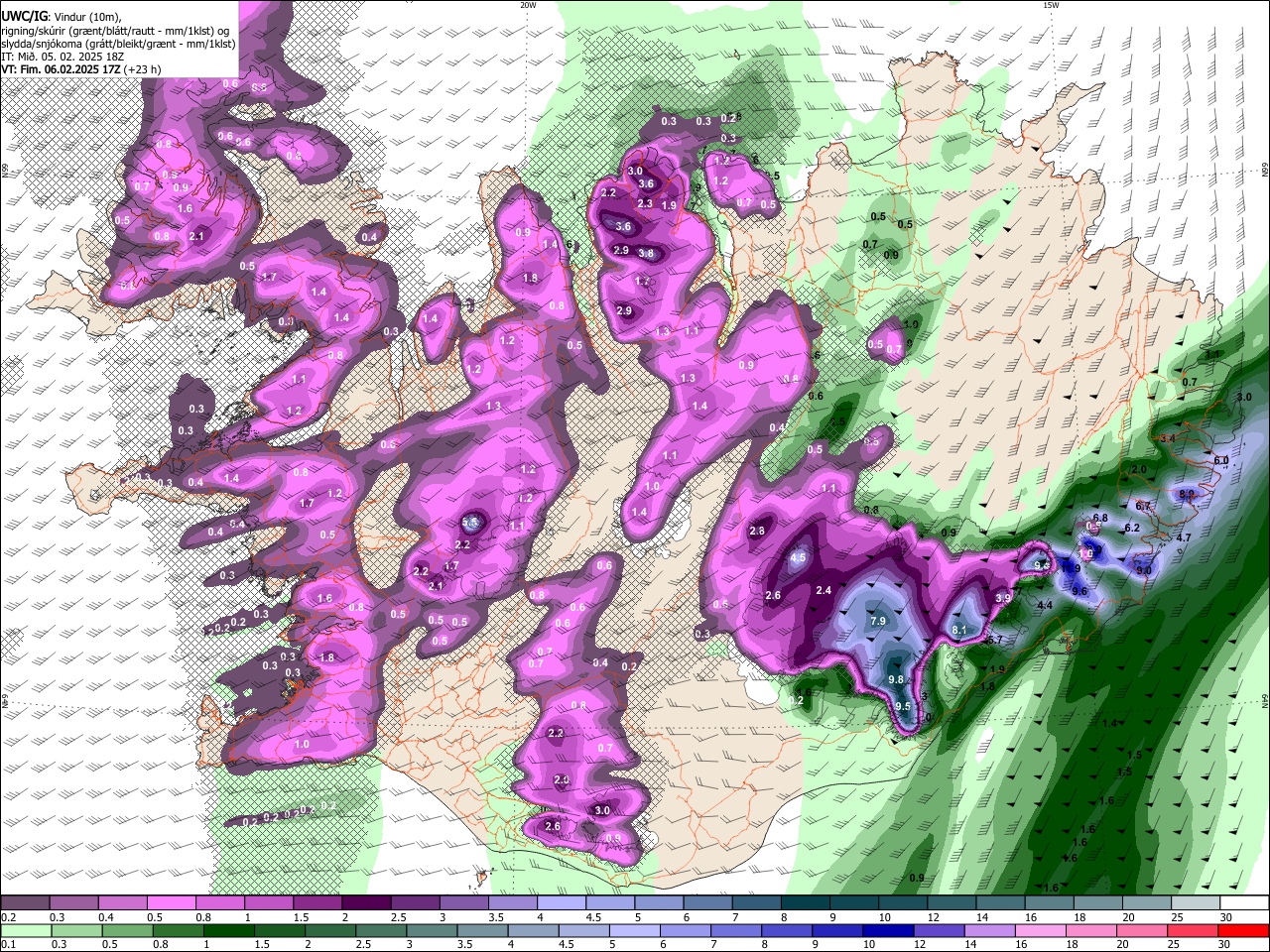The height and width of the screenshot is (952, 1270).
Task: Click the '2.3' map value
Action: point(645,203)
